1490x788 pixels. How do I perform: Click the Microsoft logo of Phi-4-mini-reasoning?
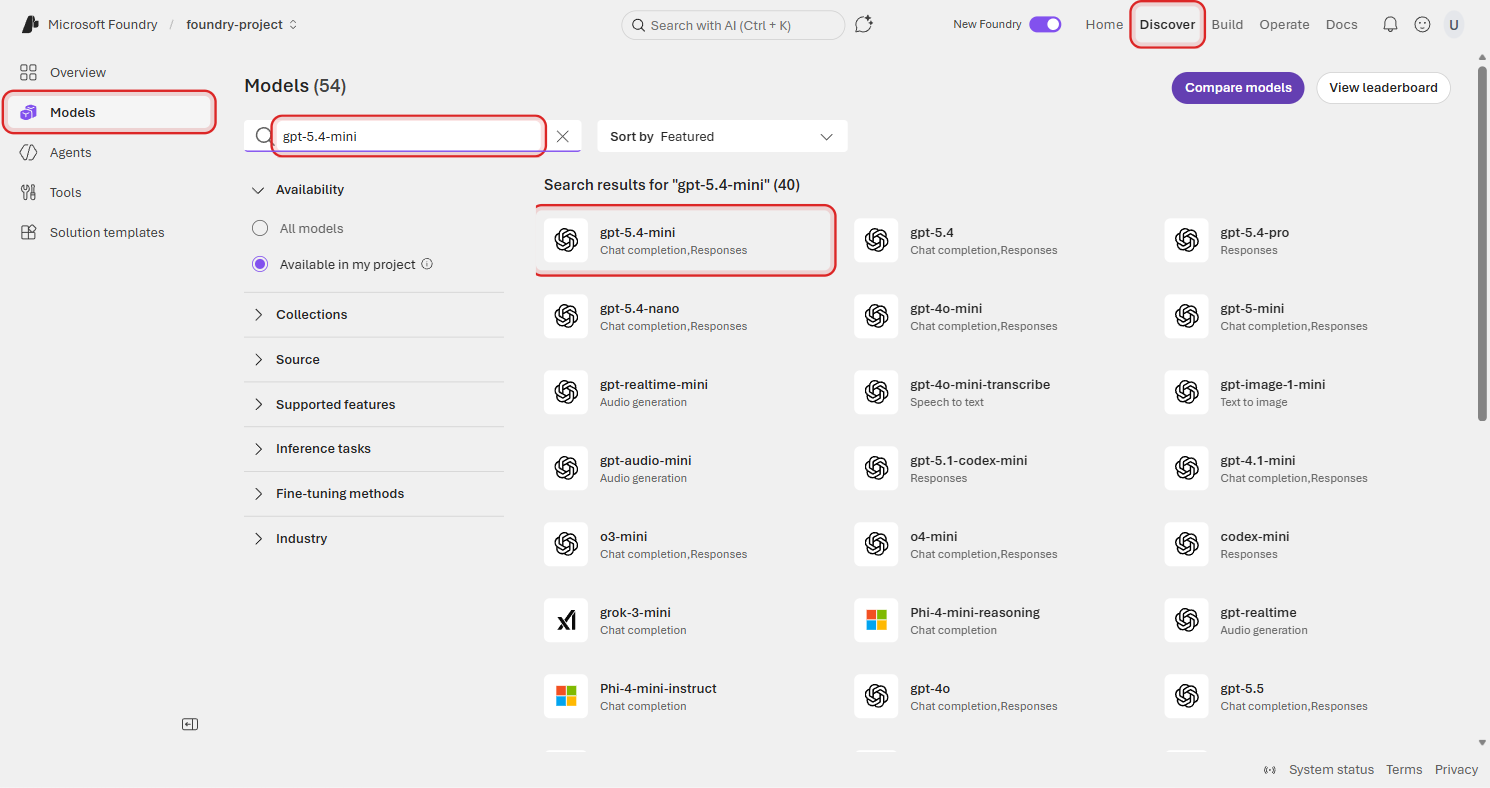[876, 620]
